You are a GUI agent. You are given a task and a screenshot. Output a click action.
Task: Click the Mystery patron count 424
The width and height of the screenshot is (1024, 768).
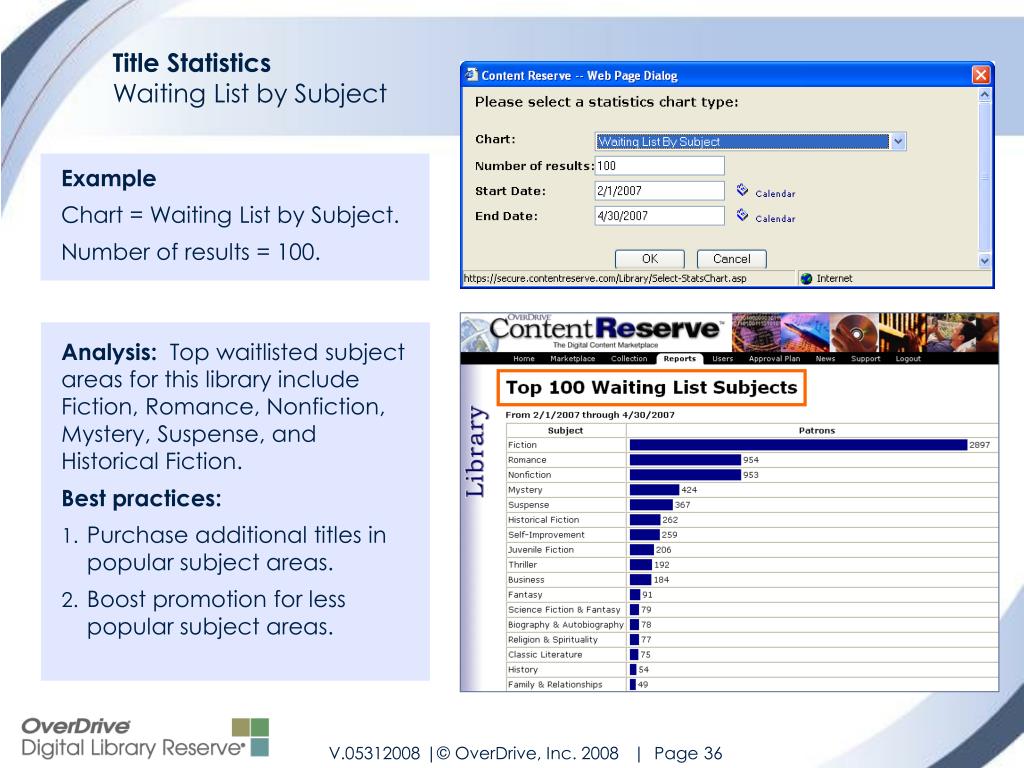[x=689, y=490]
